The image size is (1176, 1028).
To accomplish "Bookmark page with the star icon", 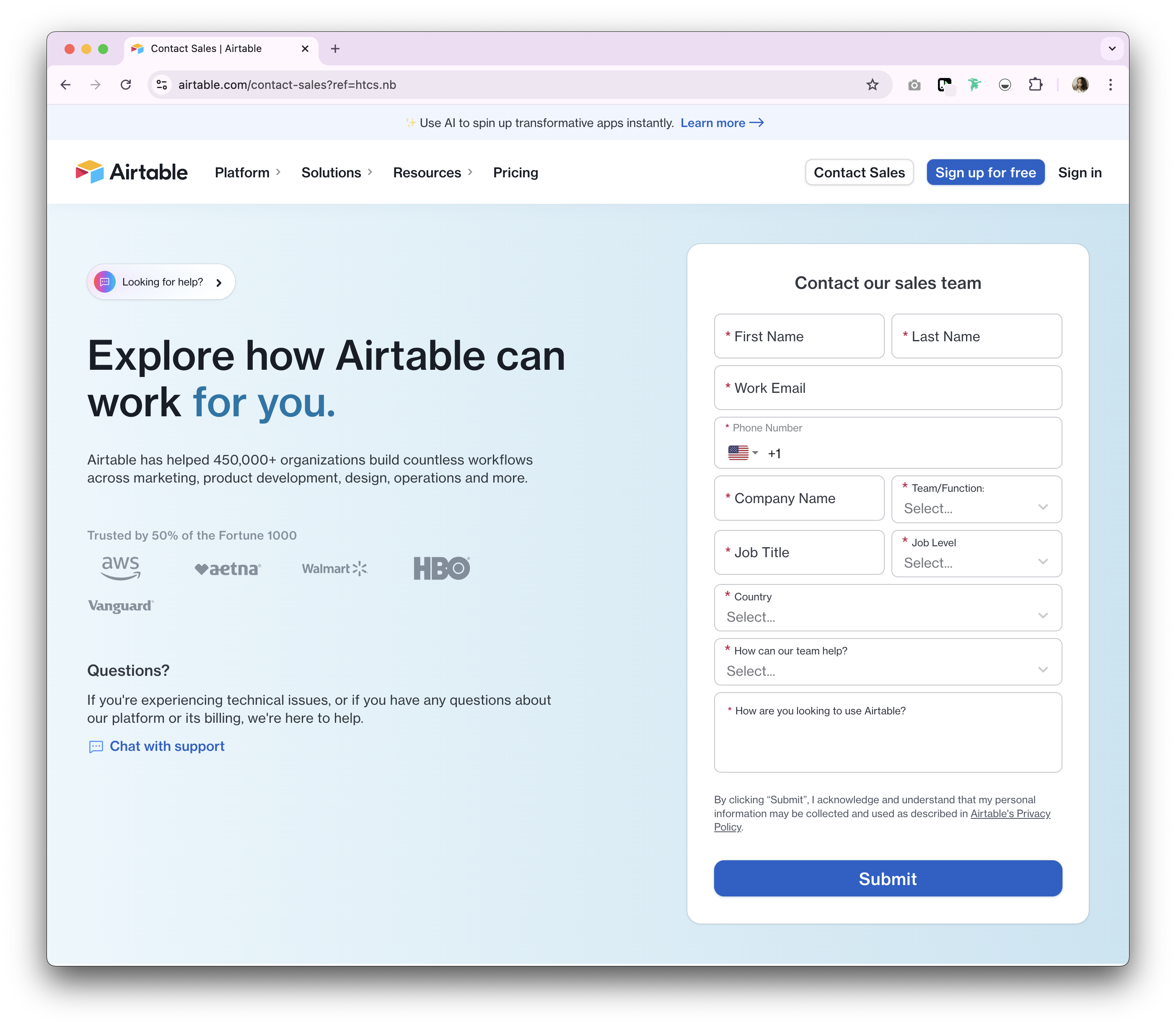I will [x=872, y=85].
